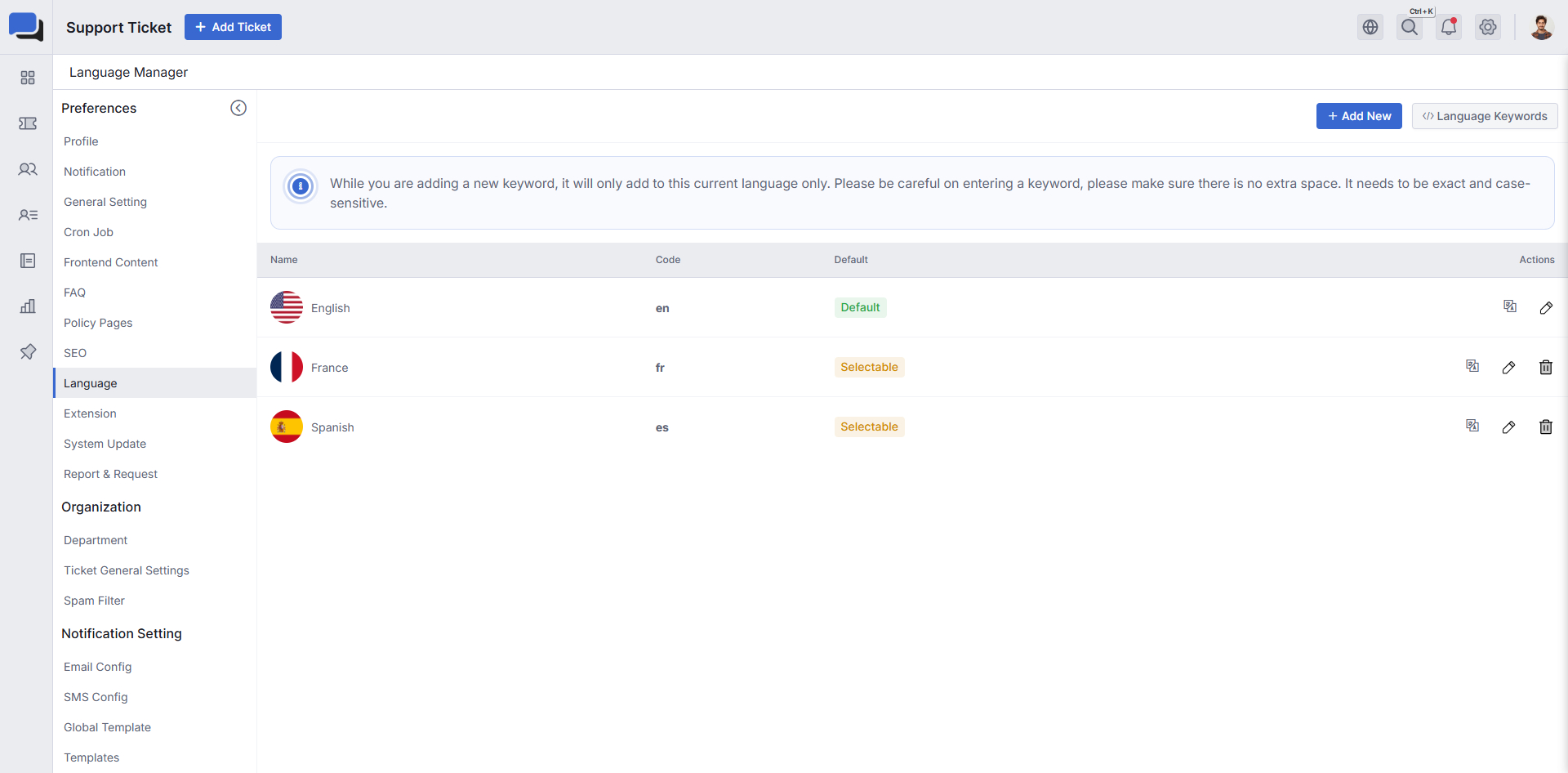Open Language Keywords
This screenshot has height=773, width=1568.
tap(1485, 116)
